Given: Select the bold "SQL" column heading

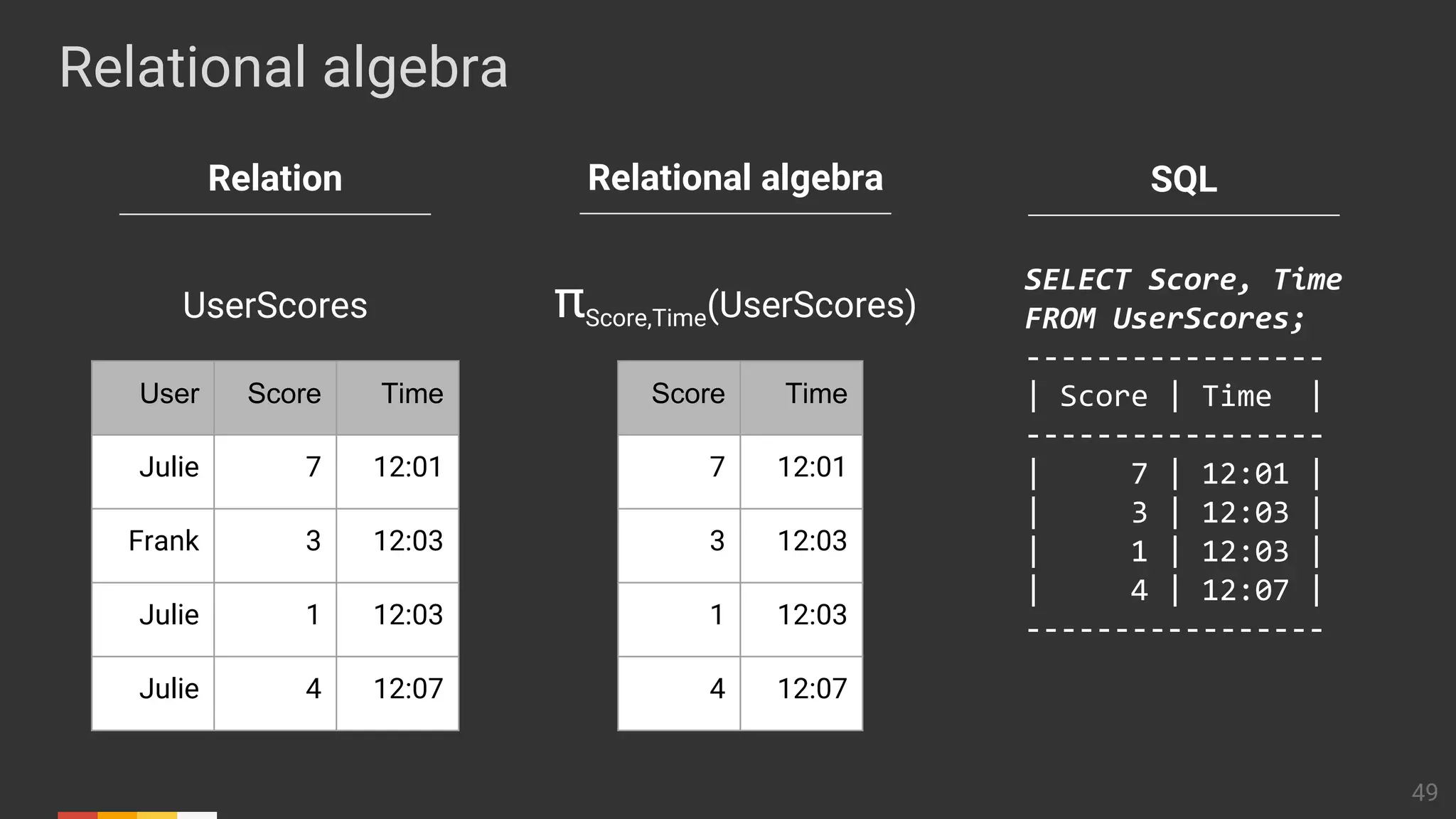Looking at the screenshot, I should [x=1183, y=179].
